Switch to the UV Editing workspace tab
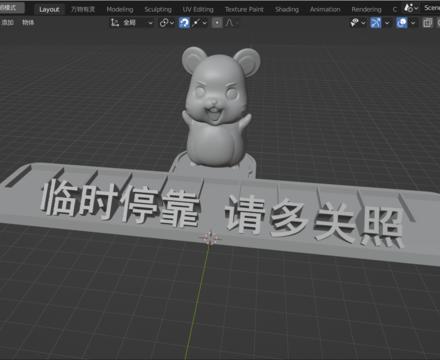Screen dimensions: 440x360 (198, 9)
